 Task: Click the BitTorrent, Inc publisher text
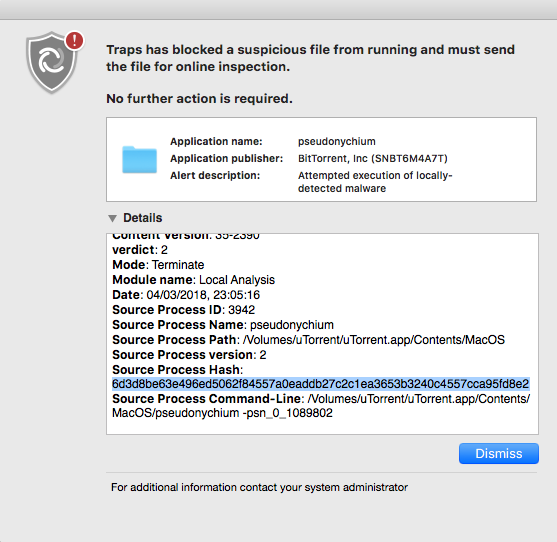click(373, 158)
